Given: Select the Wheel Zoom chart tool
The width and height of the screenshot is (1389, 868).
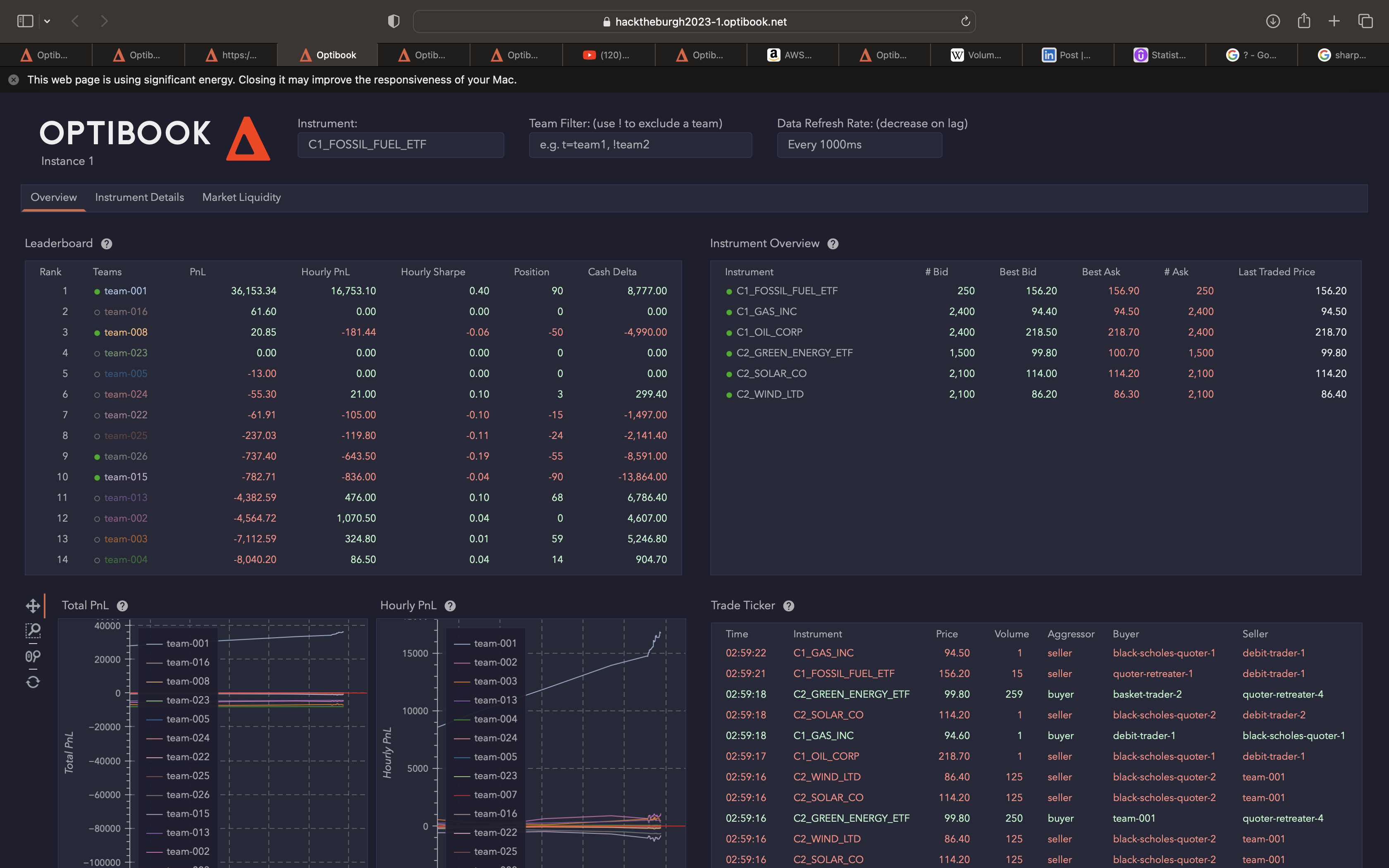Looking at the screenshot, I should pyautogui.click(x=33, y=656).
